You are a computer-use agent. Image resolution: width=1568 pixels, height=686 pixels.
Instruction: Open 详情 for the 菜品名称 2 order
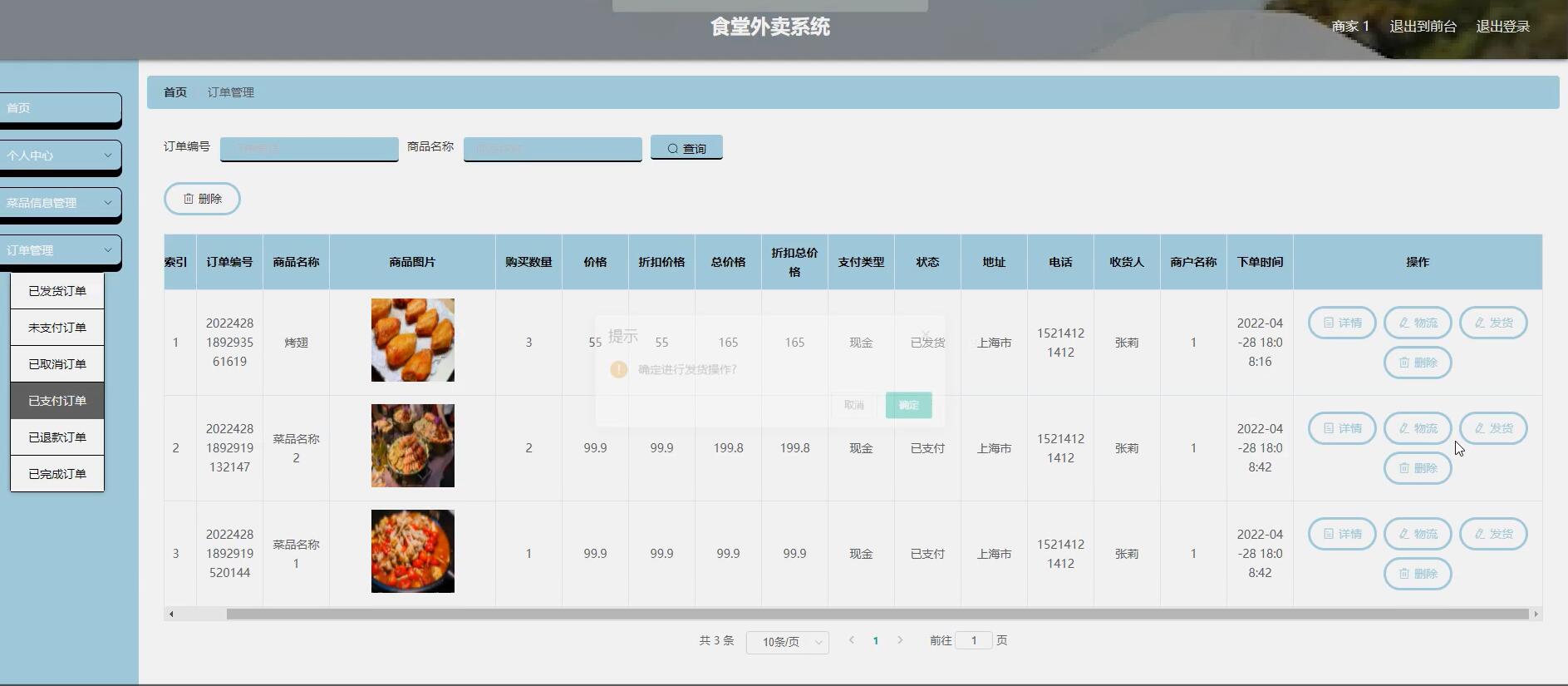[1342, 428]
